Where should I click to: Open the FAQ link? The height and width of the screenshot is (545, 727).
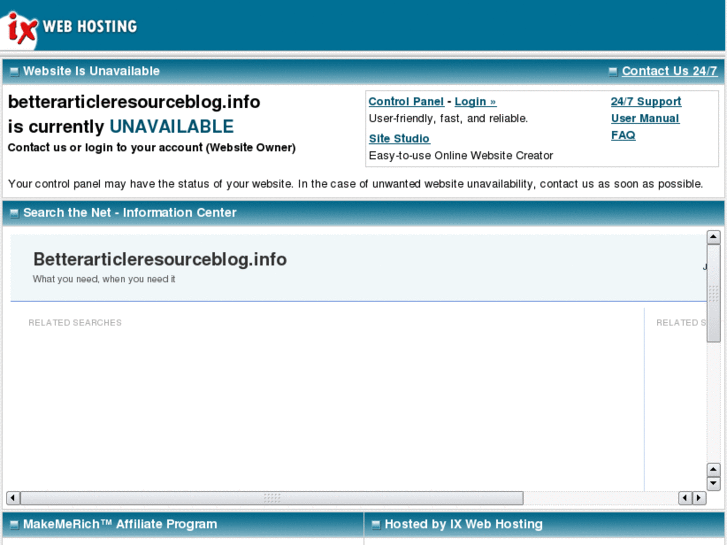(623, 135)
